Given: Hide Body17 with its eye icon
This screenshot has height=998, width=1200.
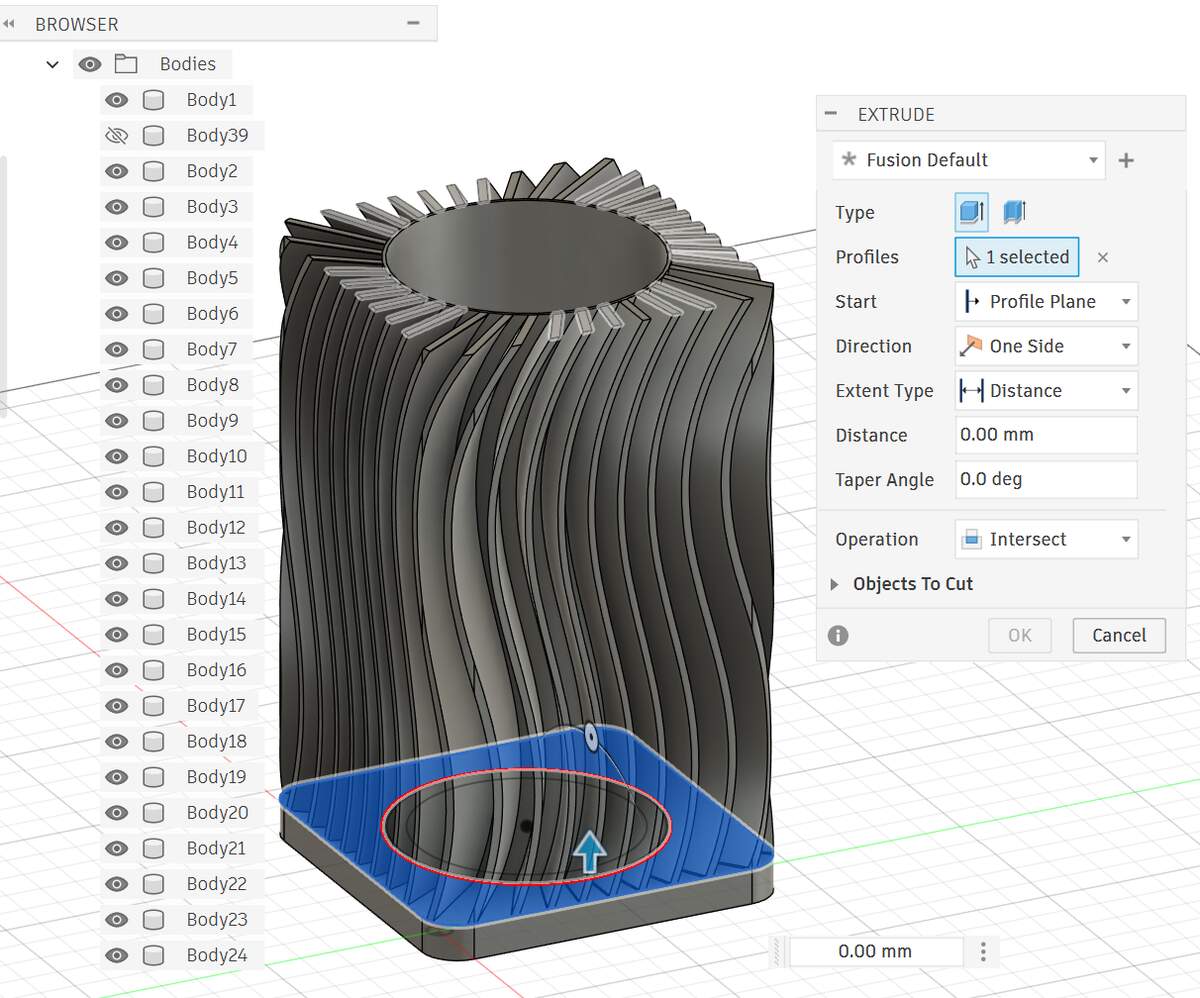Looking at the screenshot, I should coord(117,705).
